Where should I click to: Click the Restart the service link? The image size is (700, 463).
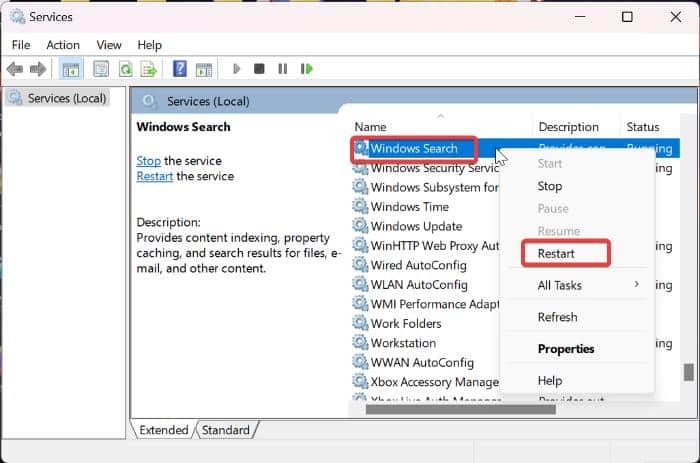154,176
